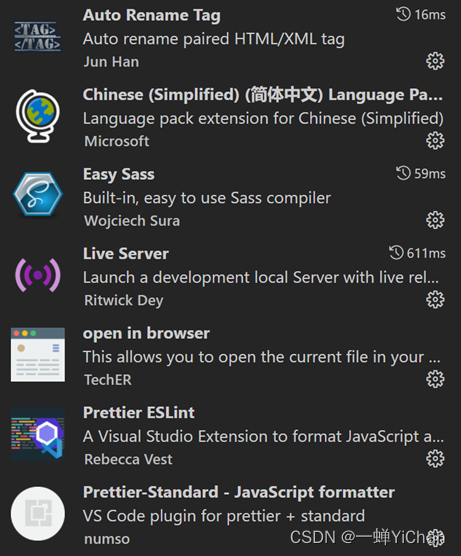The height and width of the screenshot is (556, 461).
Task: Click the globe icon of the Chinese Language Pack
Action: pyautogui.click(x=38, y=116)
